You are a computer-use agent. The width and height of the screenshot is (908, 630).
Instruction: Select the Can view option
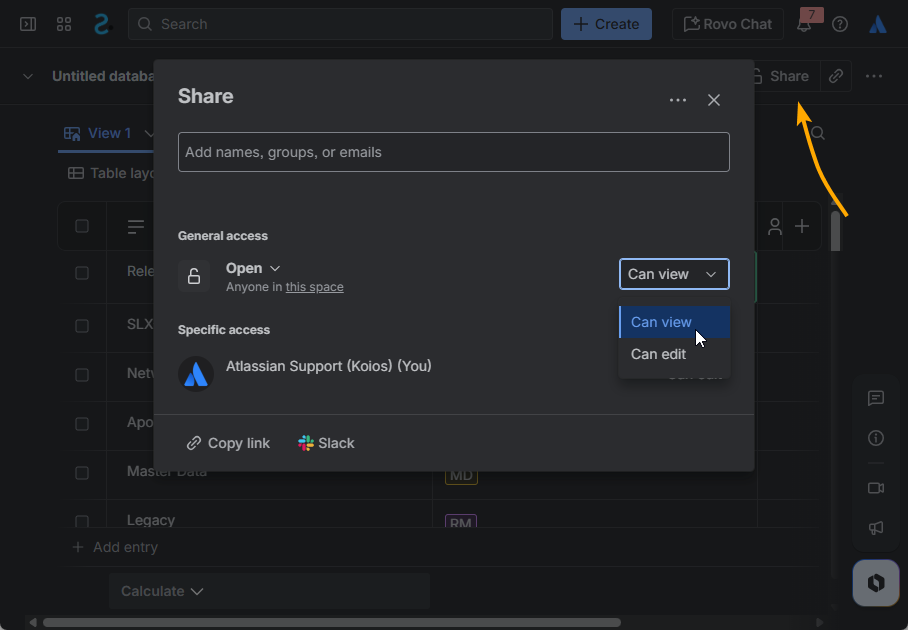click(x=675, y=322)
